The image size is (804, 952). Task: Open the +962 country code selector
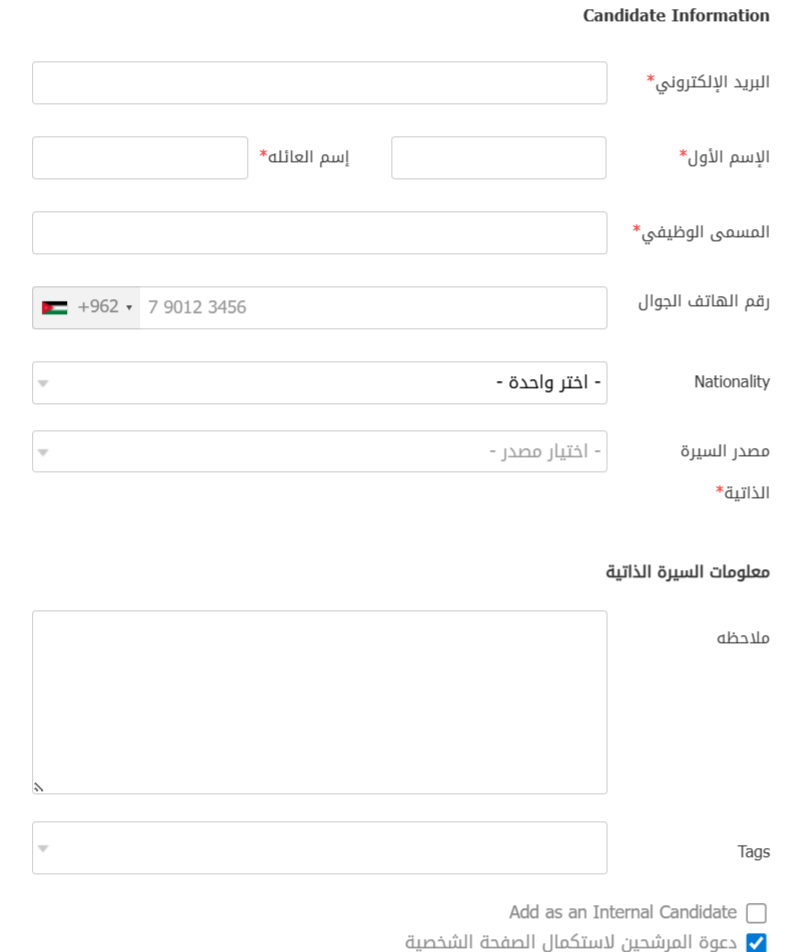87,308
